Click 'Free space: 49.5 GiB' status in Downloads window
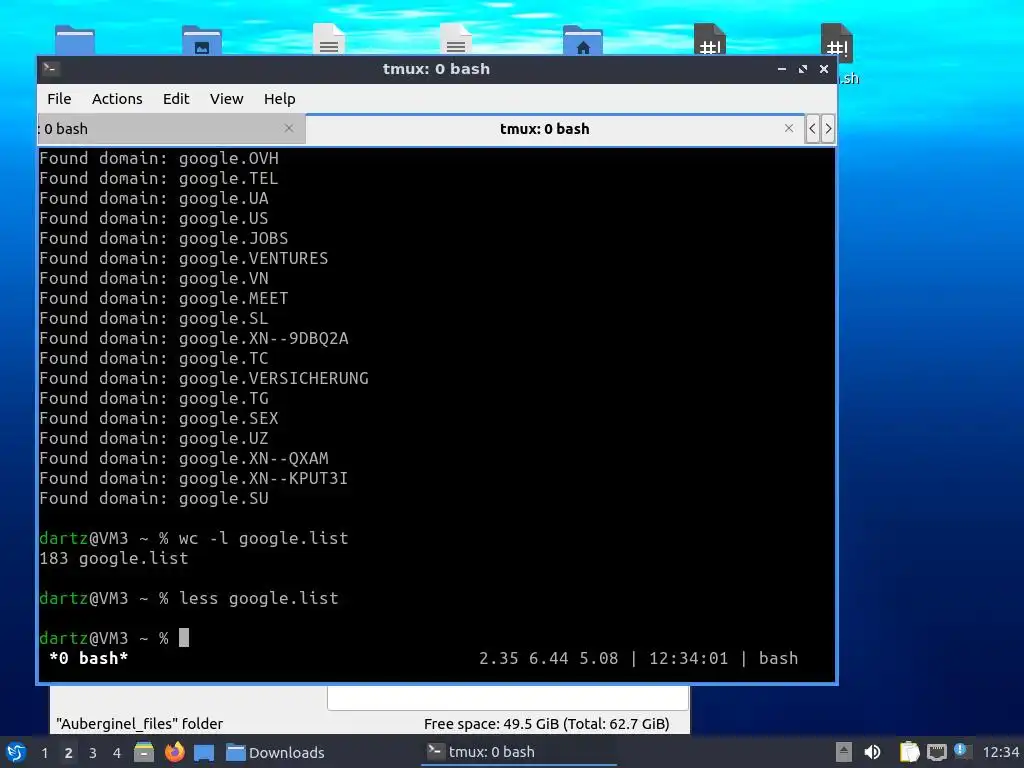 coord(547,724)
